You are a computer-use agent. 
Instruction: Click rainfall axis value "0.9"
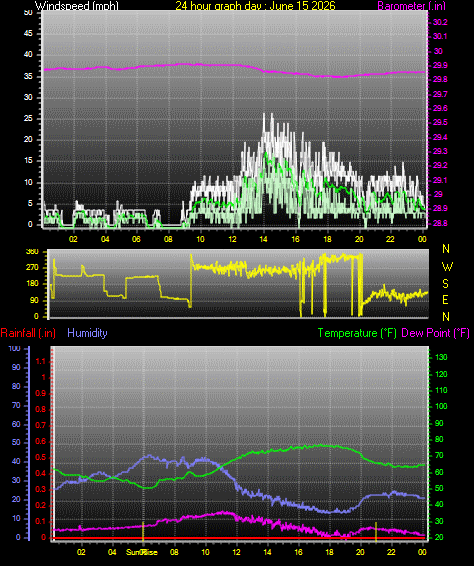41,393
